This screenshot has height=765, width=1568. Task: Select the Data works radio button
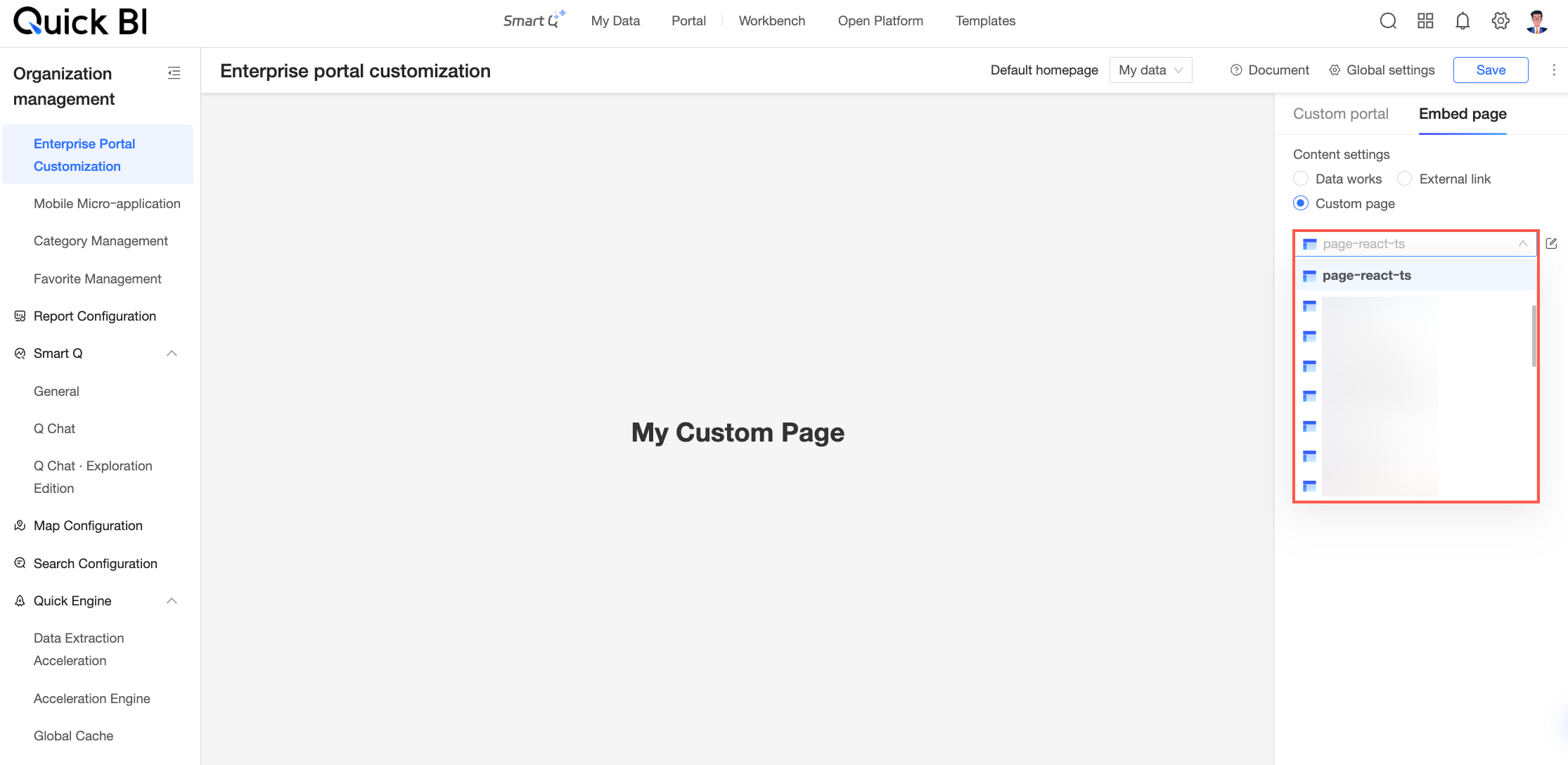[1301, 179]
